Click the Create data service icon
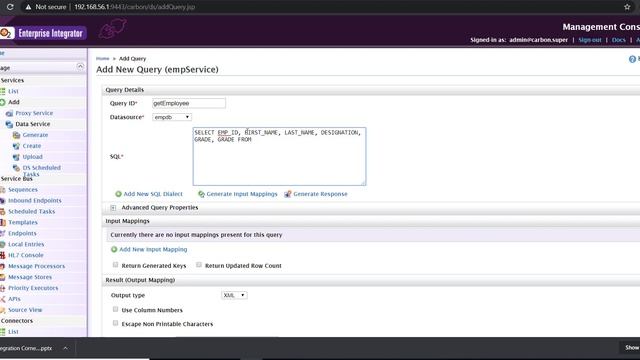This screenshot has width=640, height=360. pyautogui.click(x=16, y=146)
